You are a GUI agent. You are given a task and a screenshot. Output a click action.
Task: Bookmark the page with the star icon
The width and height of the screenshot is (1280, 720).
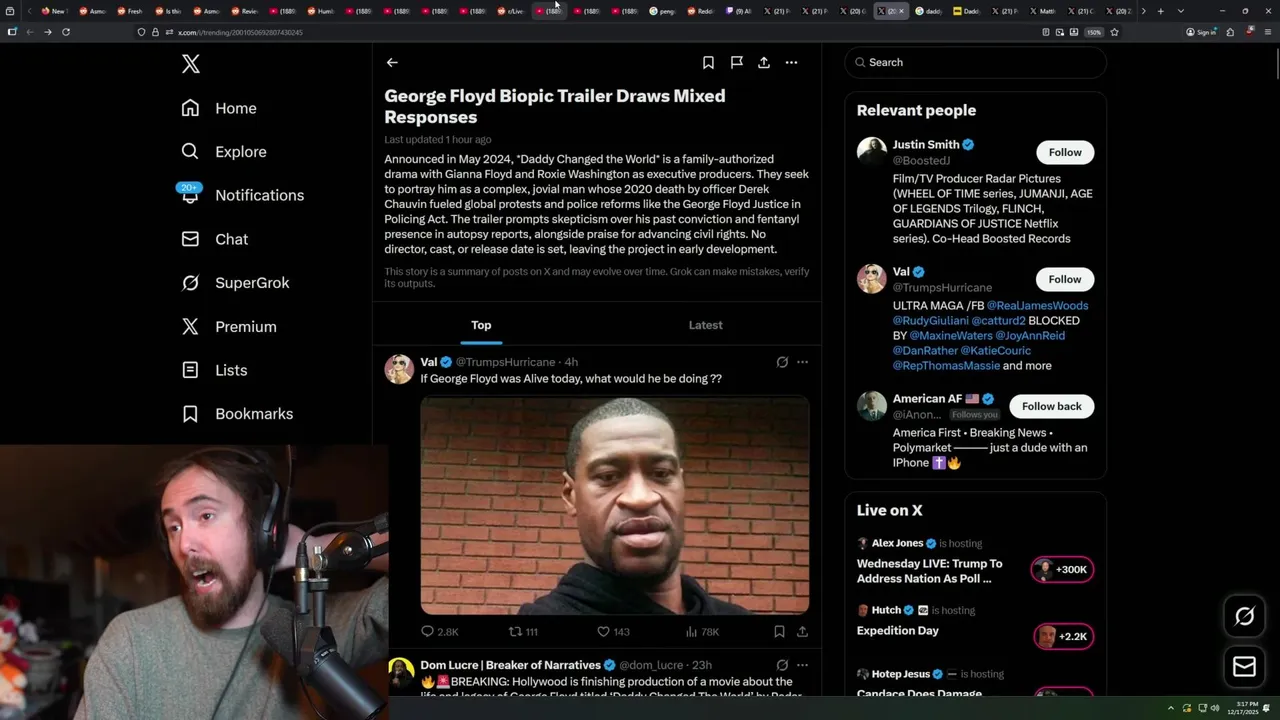click(x=1114, y=32)
